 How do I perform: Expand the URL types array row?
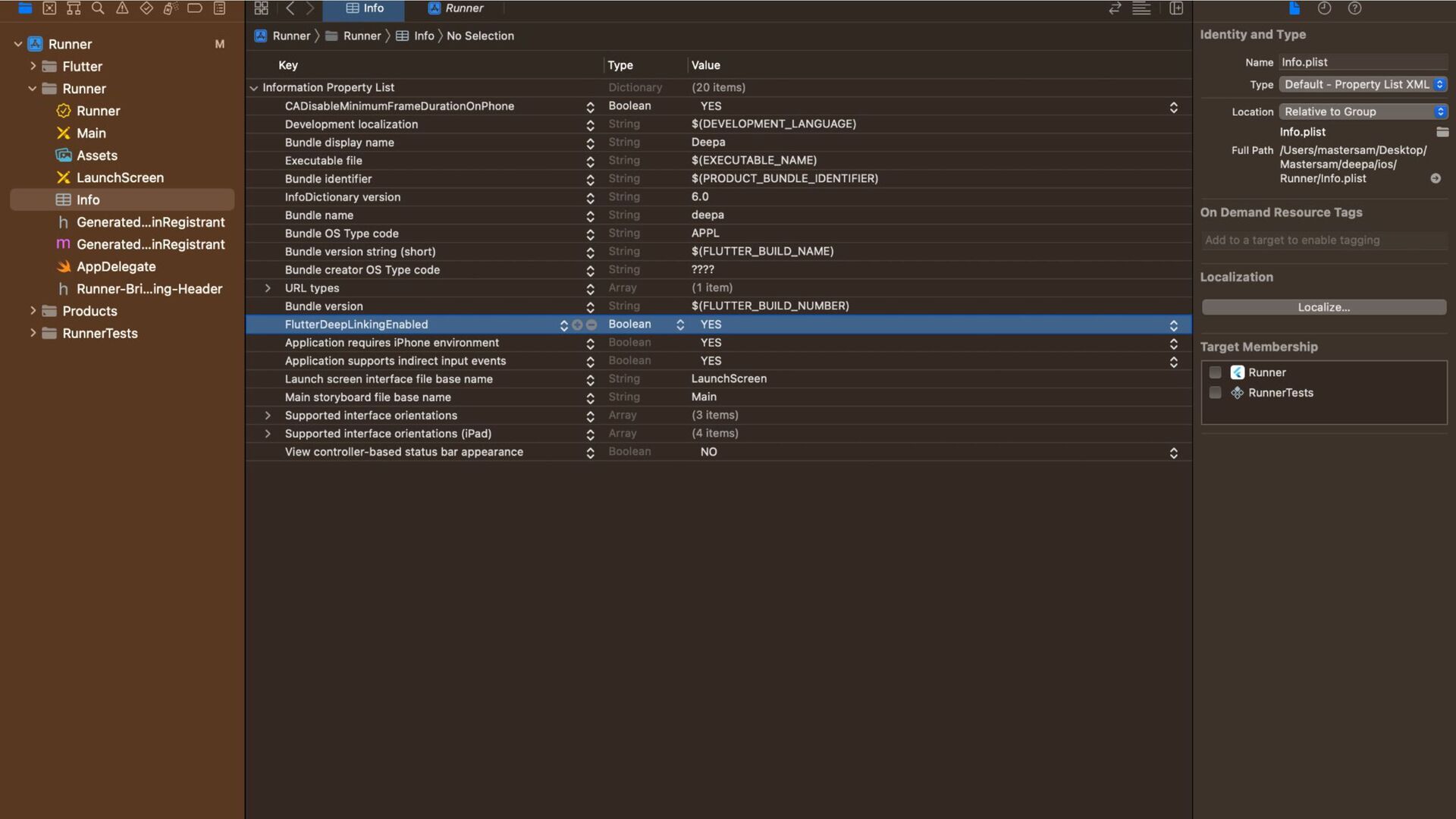point(268,288)
